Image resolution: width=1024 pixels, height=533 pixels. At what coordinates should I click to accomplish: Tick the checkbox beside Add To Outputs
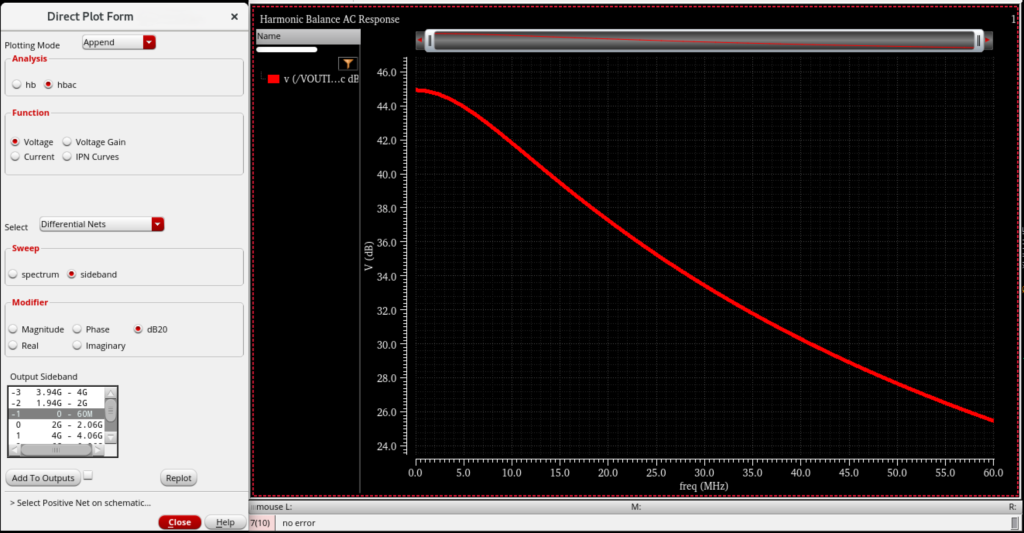(88, 476)
